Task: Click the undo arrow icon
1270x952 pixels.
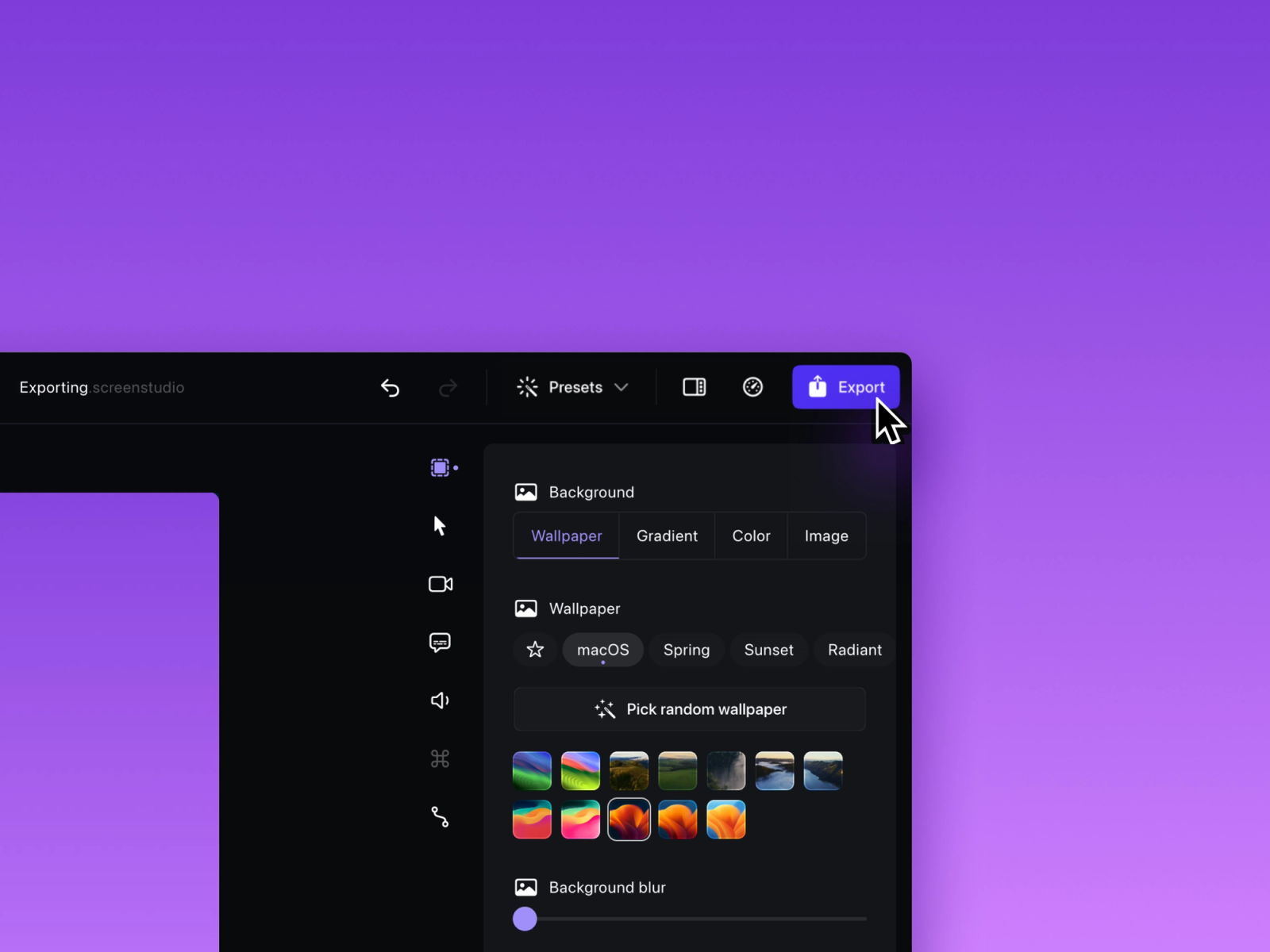Action: 390,387
